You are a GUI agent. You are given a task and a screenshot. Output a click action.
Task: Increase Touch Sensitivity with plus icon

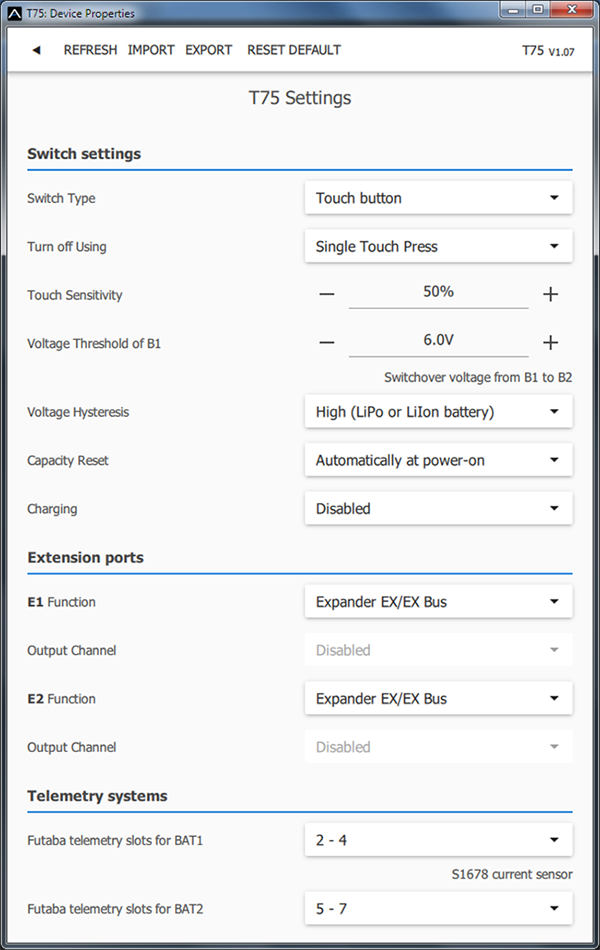tap(550, 295)
